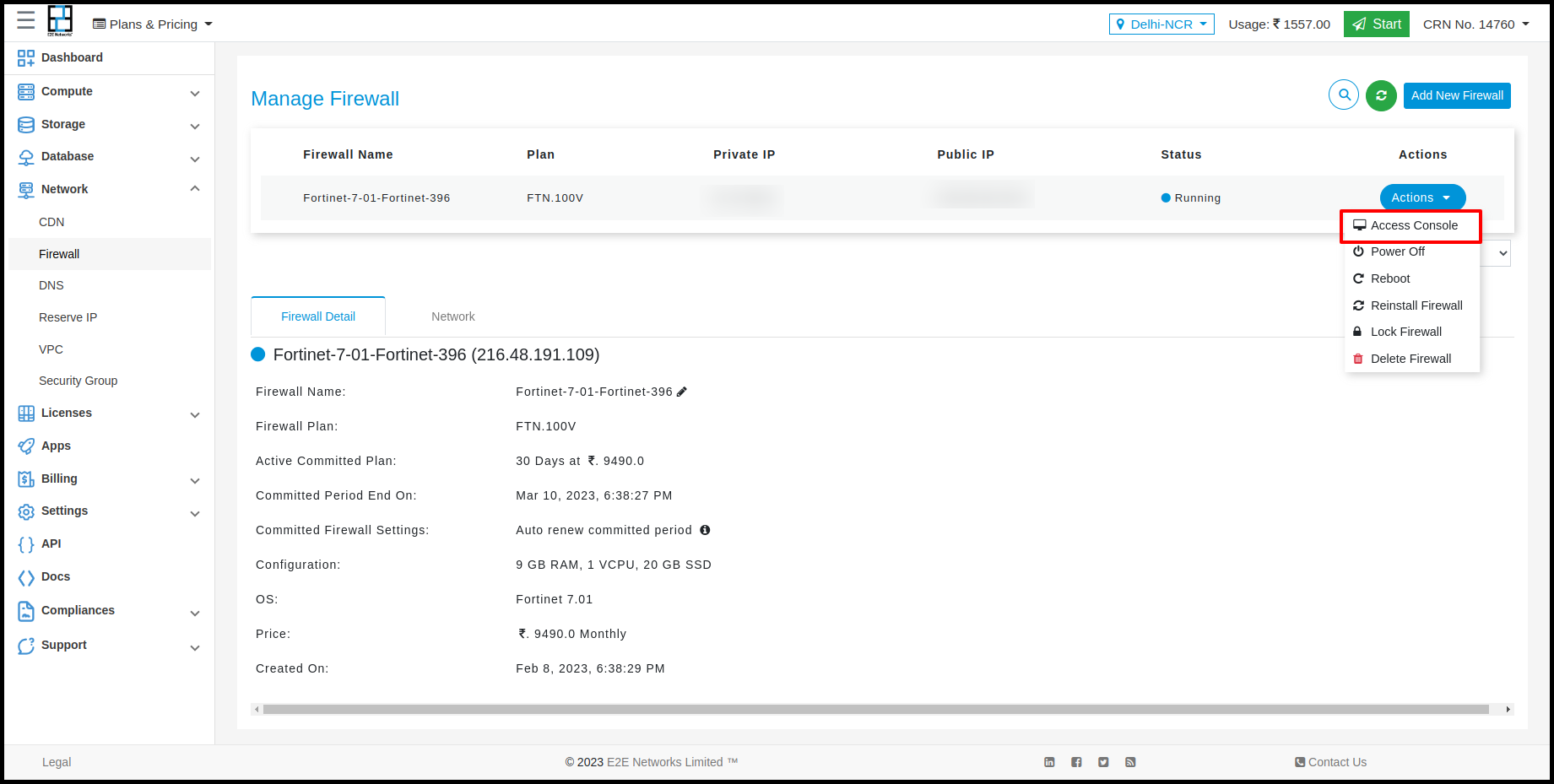Screen dimensions: 1554x784
Task: Open DNS under Network
Action: point(51,285)
